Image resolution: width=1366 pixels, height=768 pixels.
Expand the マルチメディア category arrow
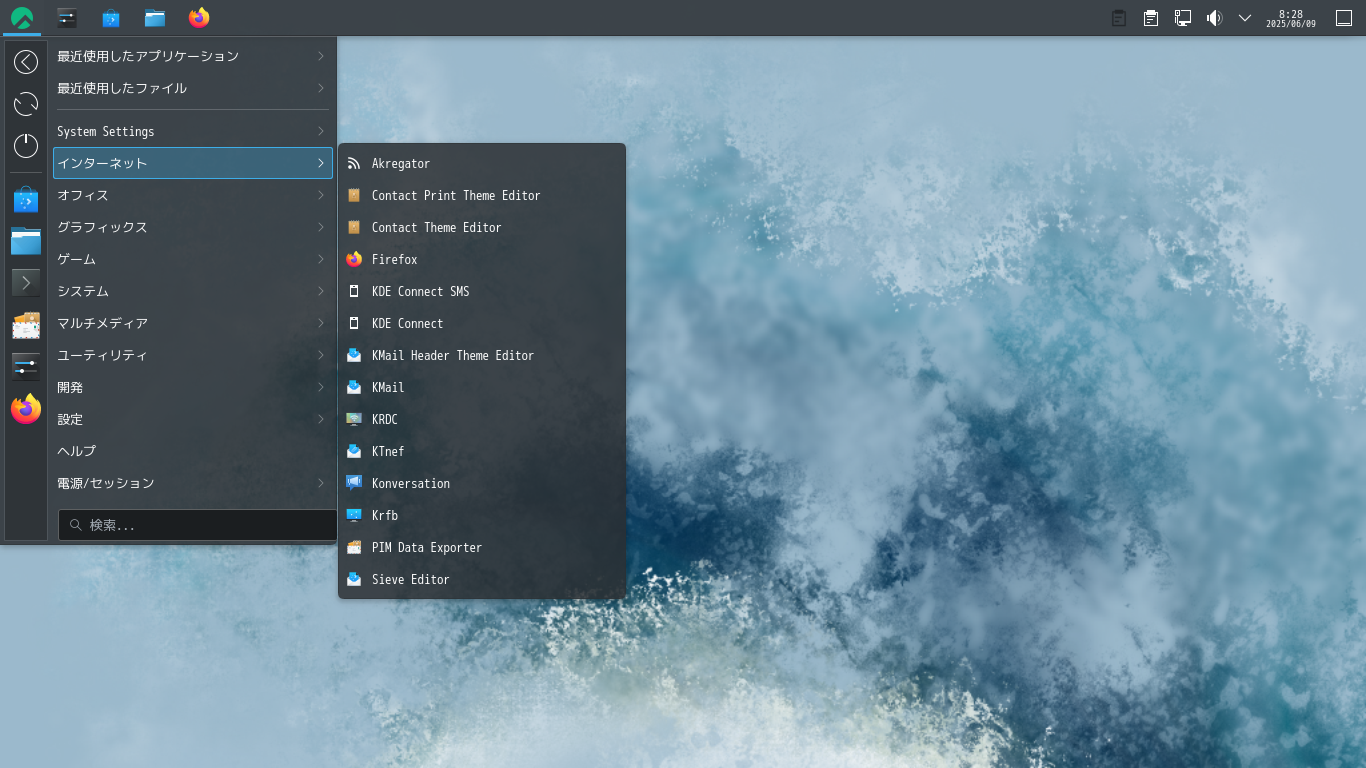[x=321, y=323]
